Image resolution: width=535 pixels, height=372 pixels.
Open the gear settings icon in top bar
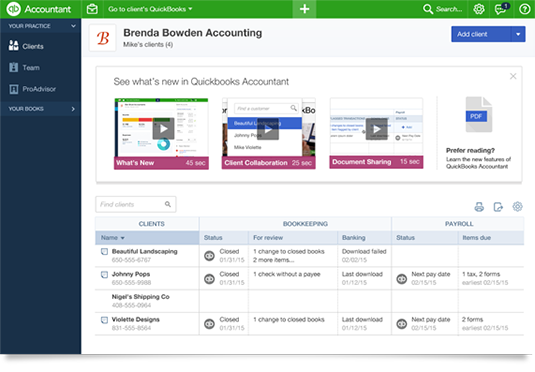point(479,9)
